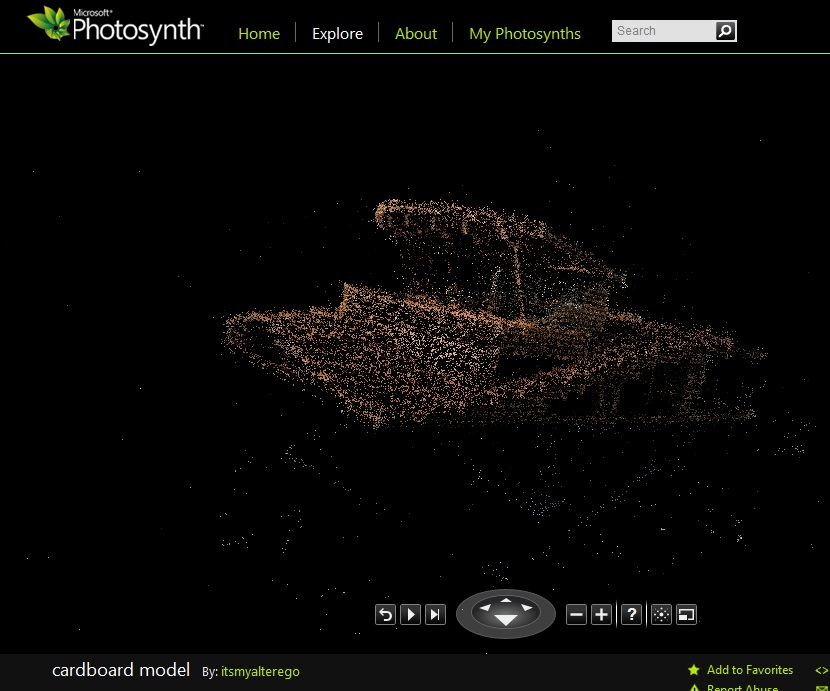The width and height of the screenshot is (830, 691).
Task: Click Add to Favorites link
Action: 750,670
